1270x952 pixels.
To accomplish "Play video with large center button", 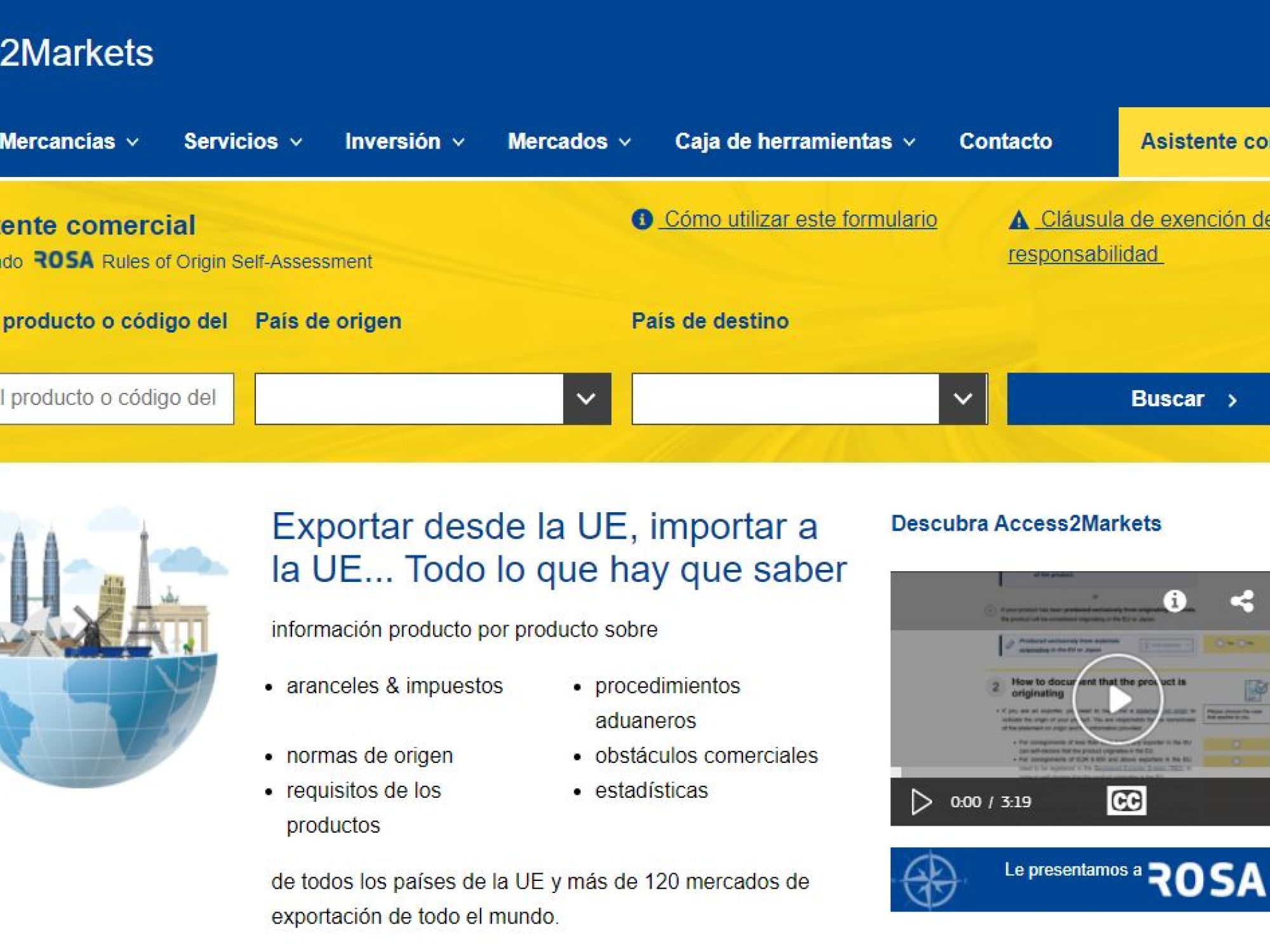I will (1118, 699).
